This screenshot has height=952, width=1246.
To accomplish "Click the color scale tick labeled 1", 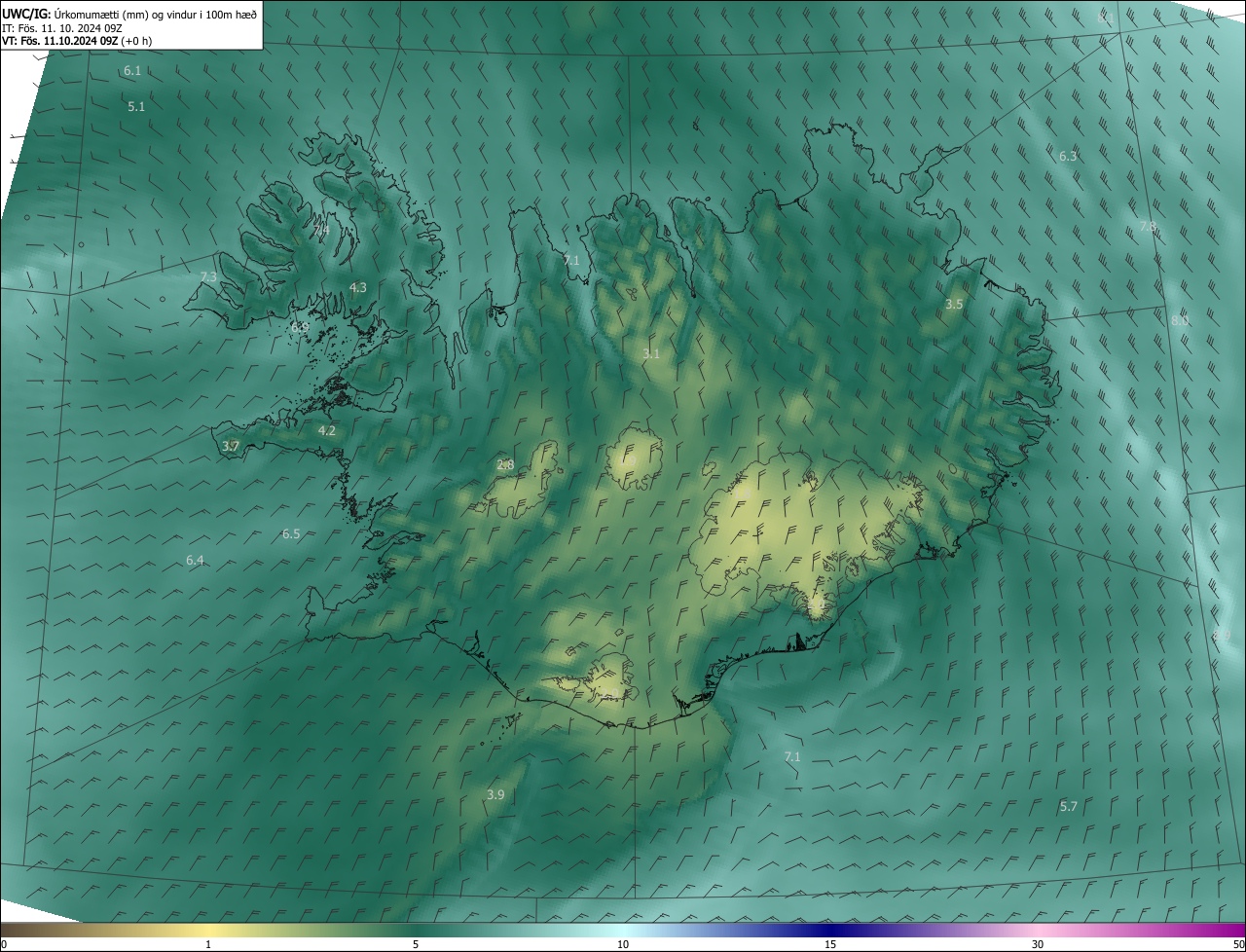I will [x=208, y=944].
